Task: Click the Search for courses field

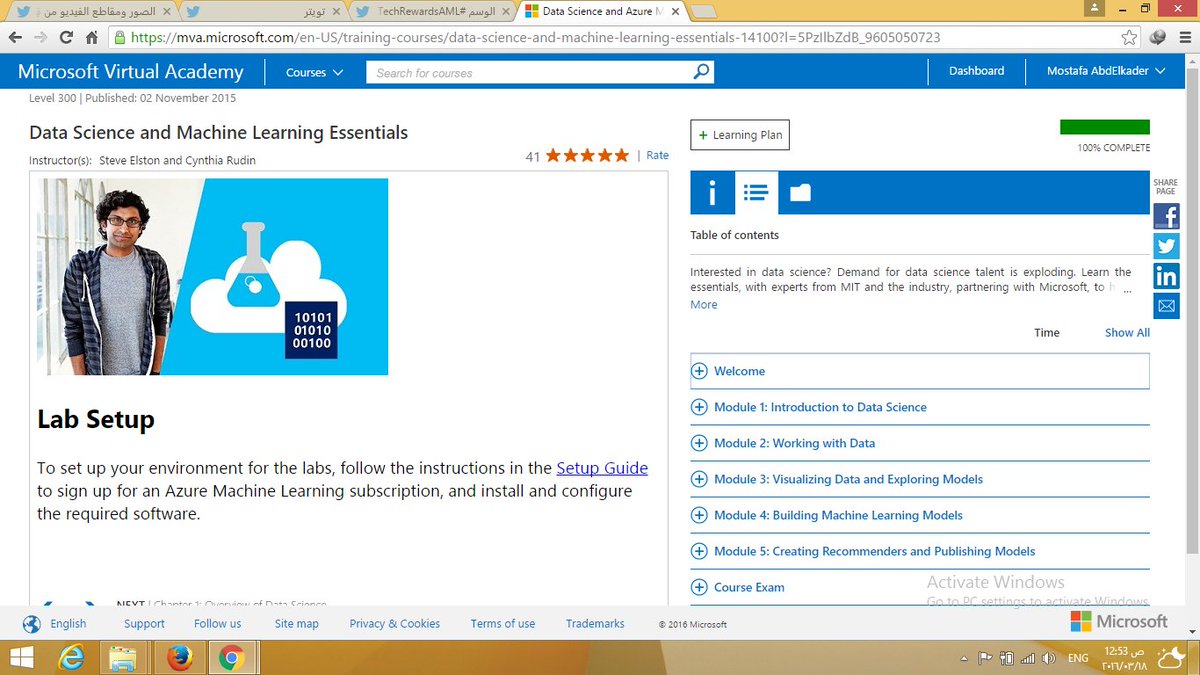Action: 530,72
